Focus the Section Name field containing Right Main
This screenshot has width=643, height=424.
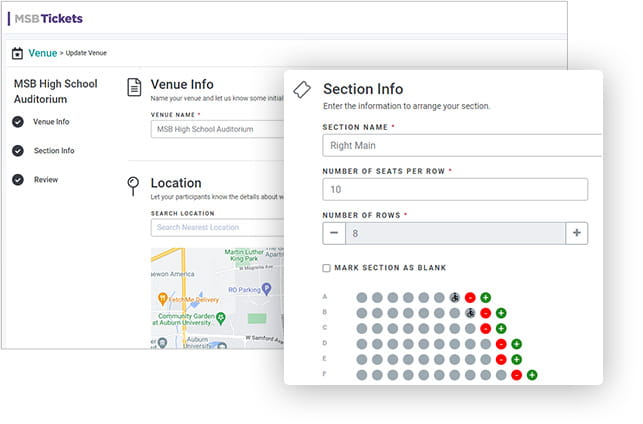click(462, 146)
